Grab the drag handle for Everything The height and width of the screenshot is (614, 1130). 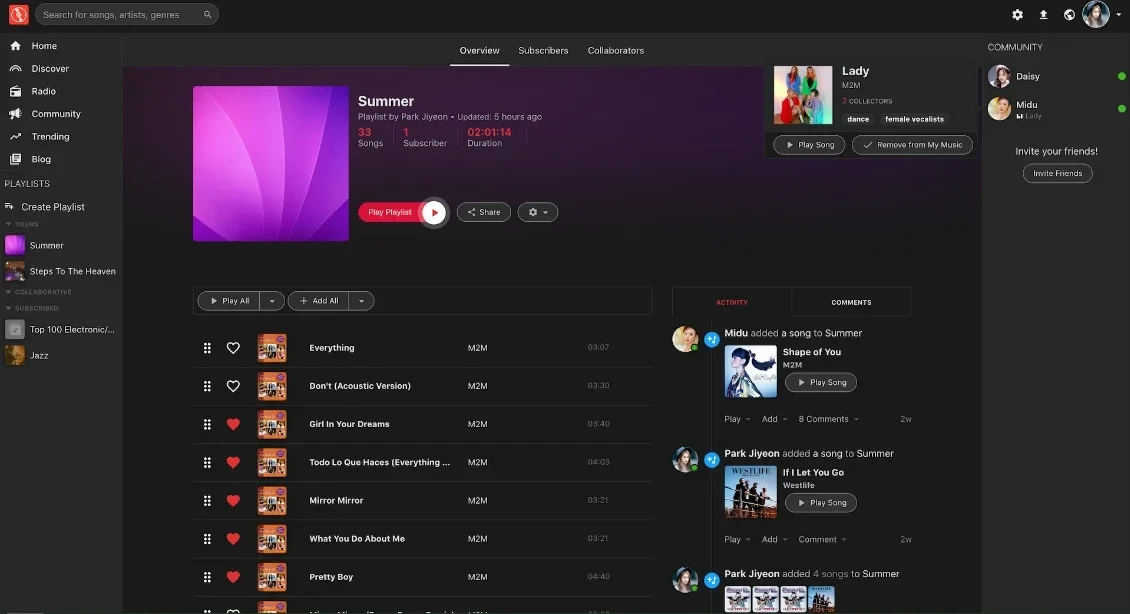tap(207, 348)
